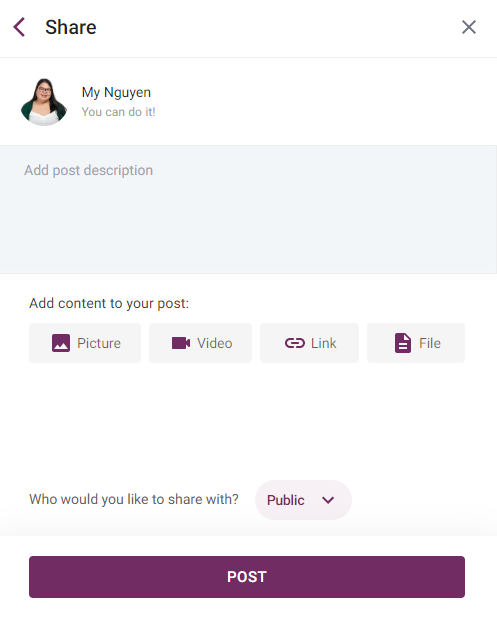Focus the Add post description field

pos(248,209)
